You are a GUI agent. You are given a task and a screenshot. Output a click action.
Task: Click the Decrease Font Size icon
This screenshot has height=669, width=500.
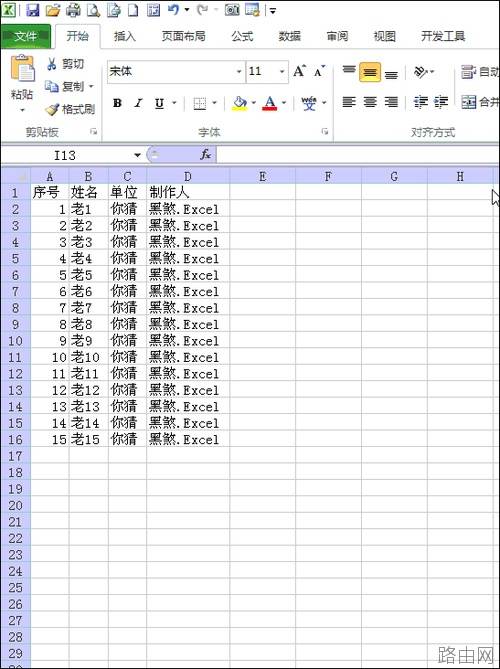[x=319, y=71]
